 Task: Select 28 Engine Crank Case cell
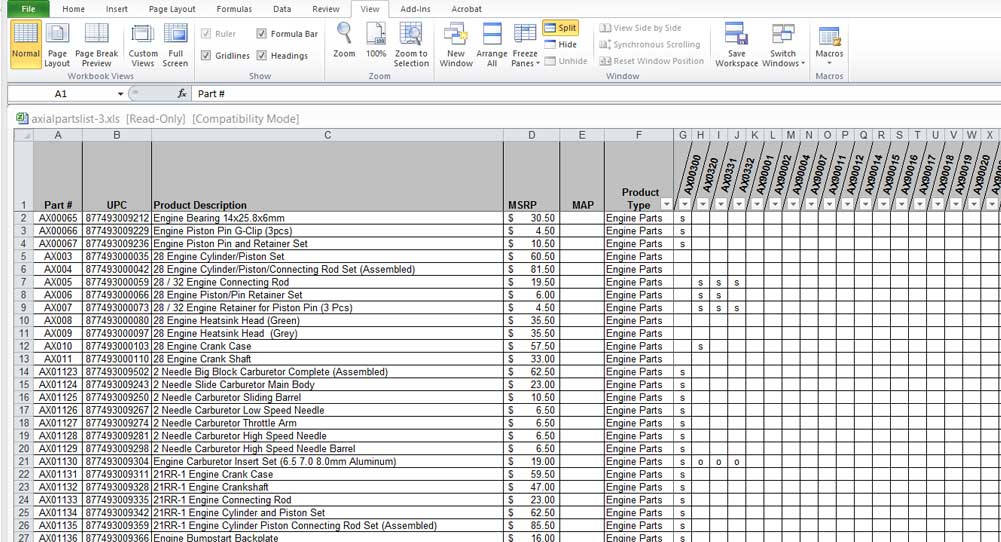point(327,346)
